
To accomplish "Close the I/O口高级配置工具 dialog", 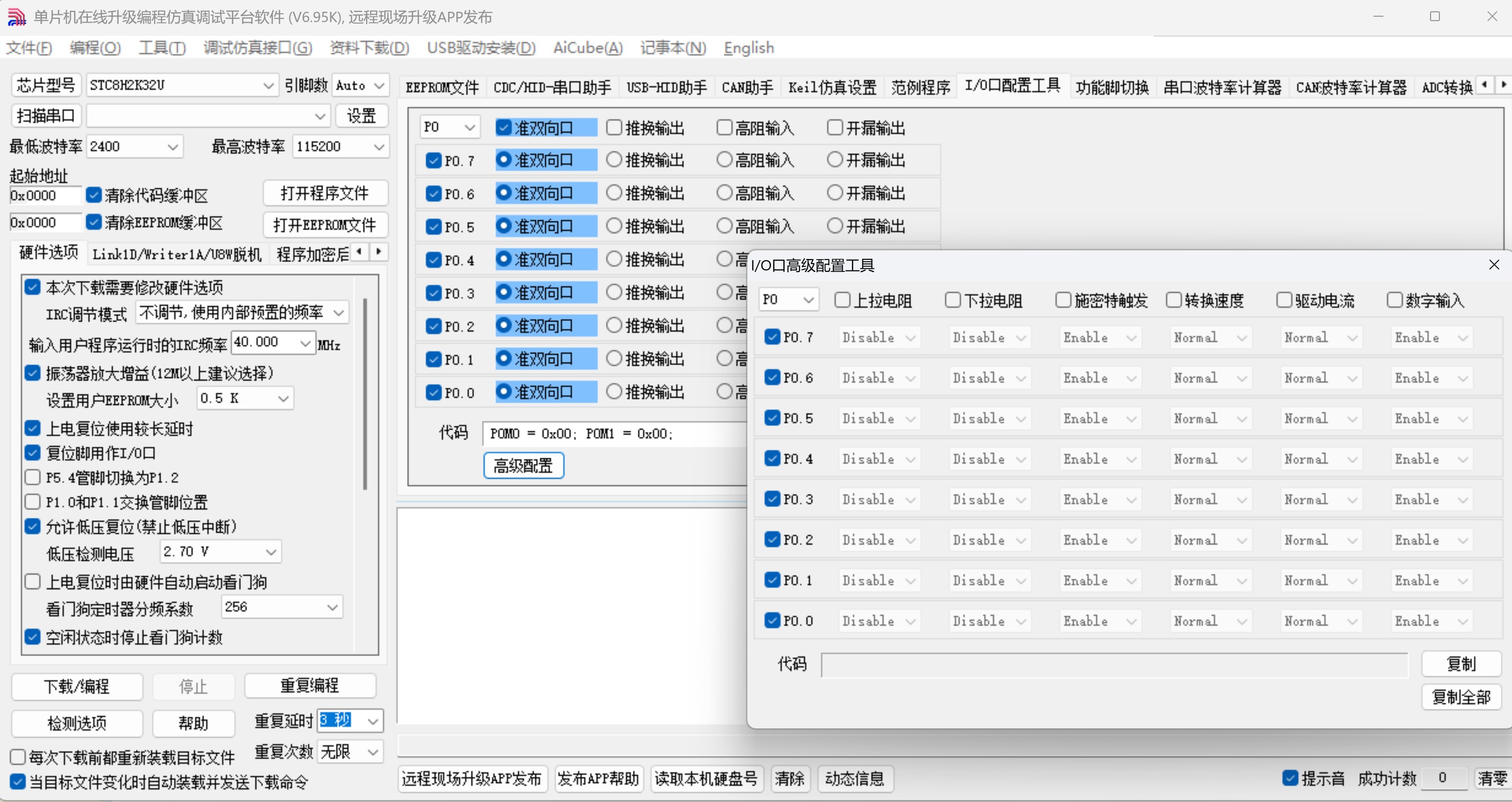I will coord(1494,265).
